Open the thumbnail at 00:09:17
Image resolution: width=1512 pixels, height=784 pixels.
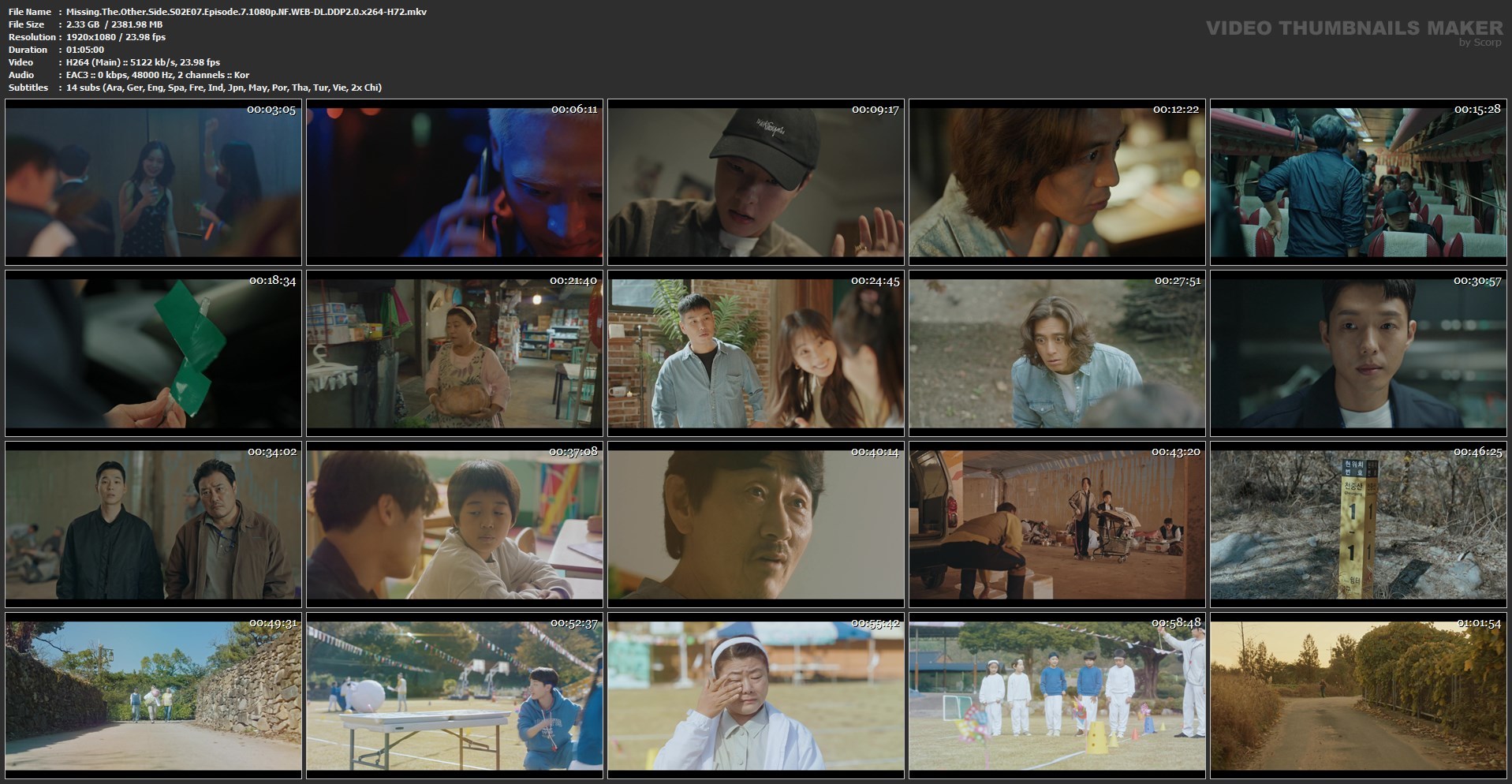click(x=756, y=182)
